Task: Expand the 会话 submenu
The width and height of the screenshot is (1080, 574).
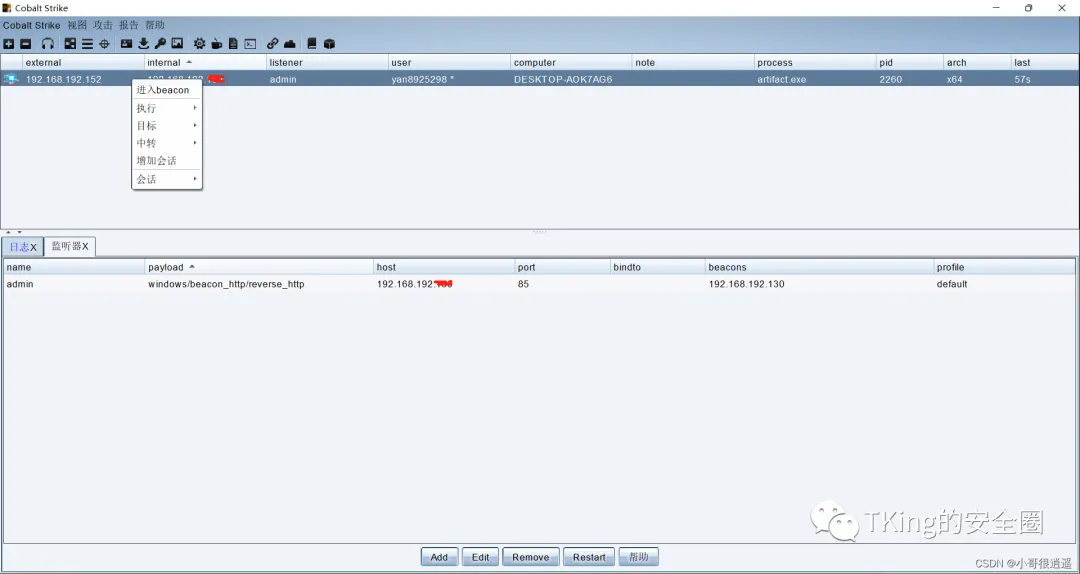Action: pyautogui.click(x=167, y=179)
